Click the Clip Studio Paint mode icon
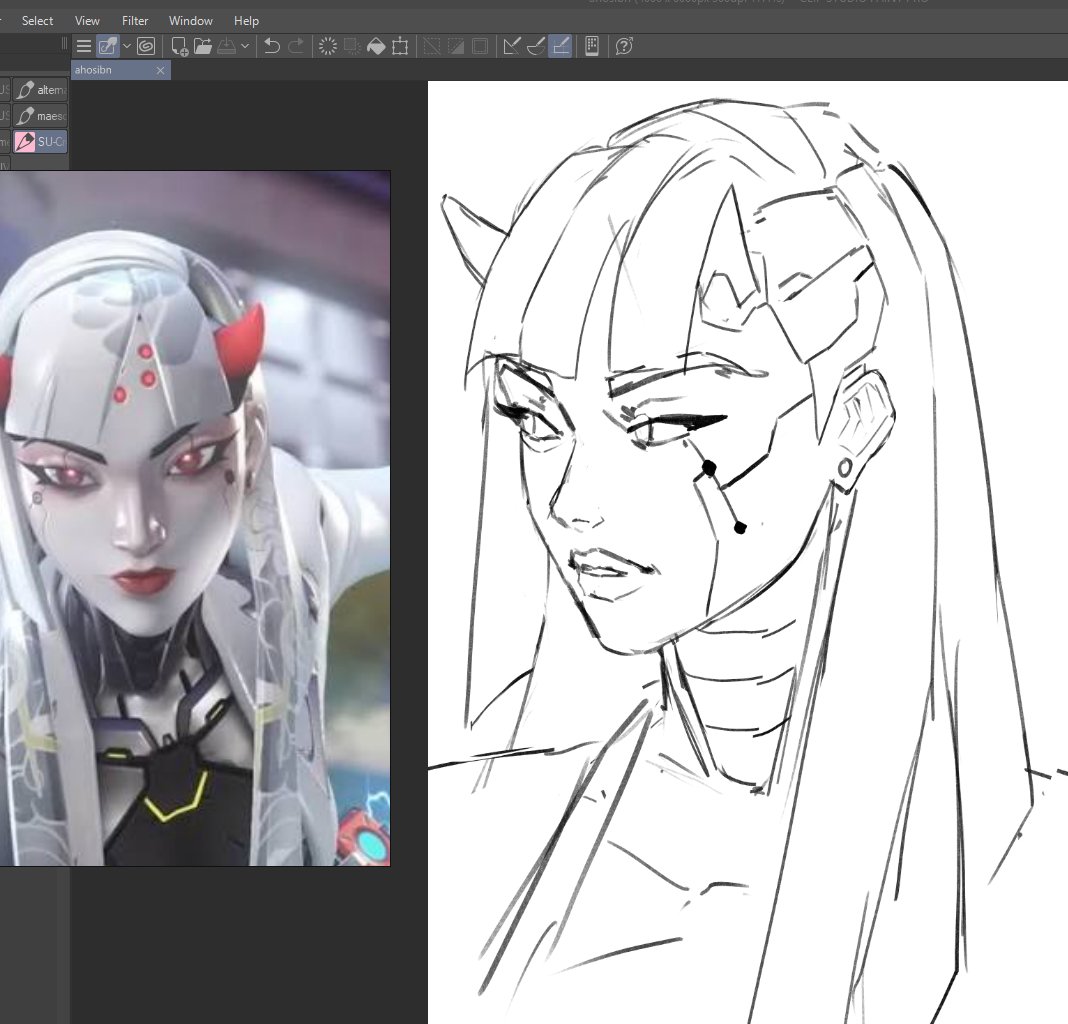The image size is (1068, 1024). coord(108,46)
